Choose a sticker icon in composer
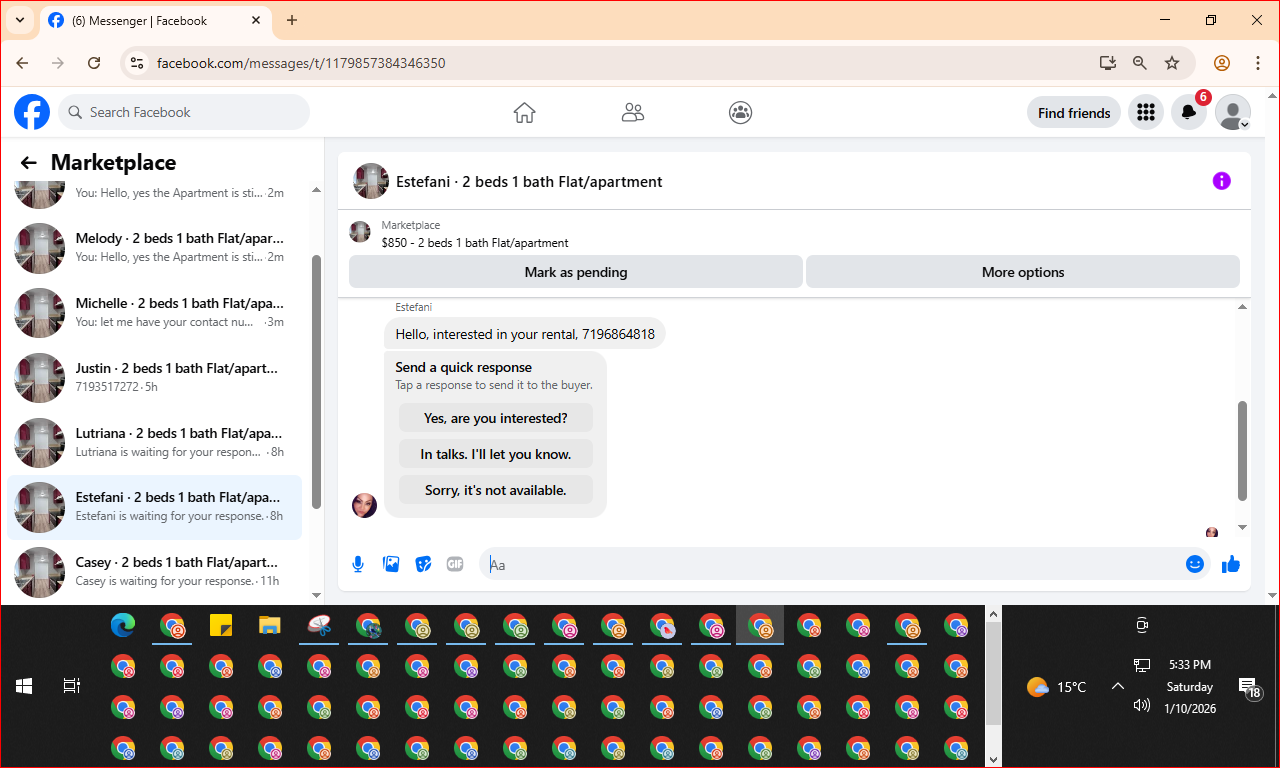Image resolution: width=1280 pixels, height=768 pixels. [x=423, y=564]
